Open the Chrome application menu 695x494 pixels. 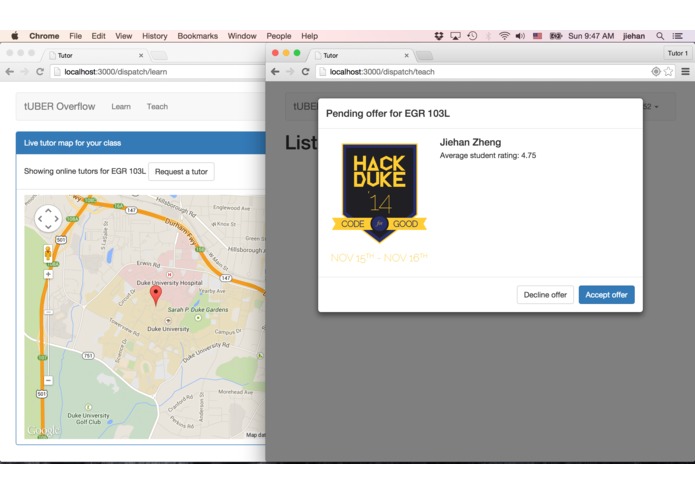(44, 36)
